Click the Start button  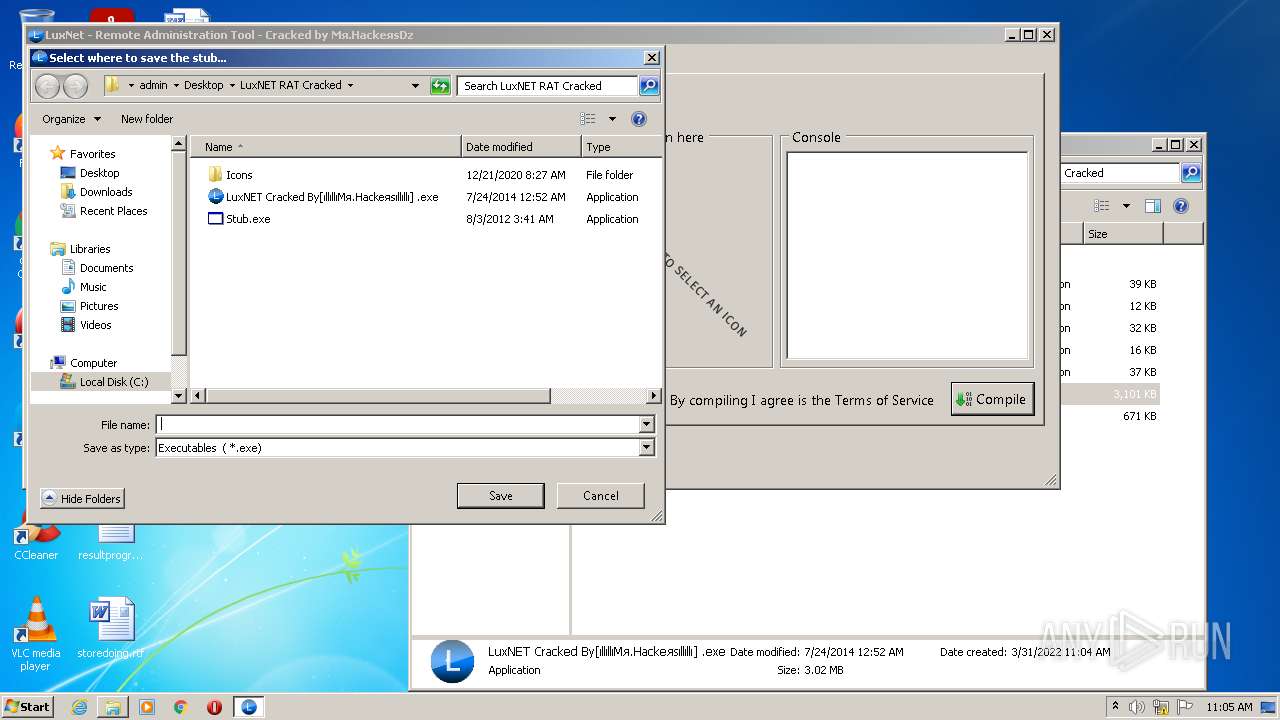coord(27,707)
